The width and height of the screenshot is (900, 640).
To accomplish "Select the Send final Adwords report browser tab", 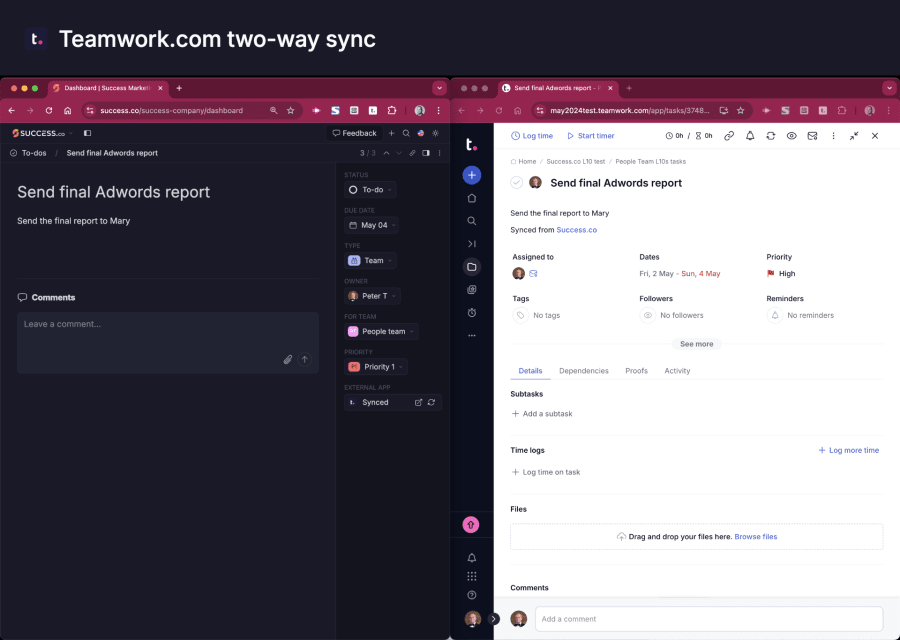I will tap(558, 88).
